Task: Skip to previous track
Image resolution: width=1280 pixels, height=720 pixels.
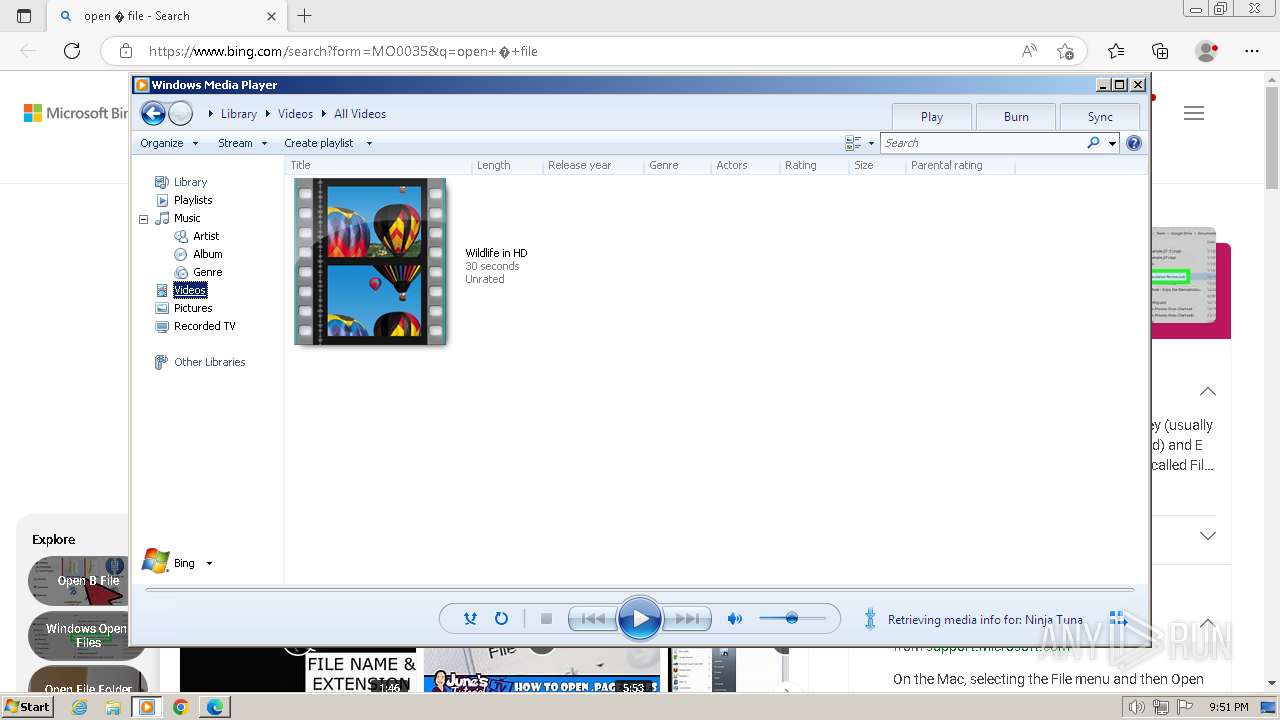Action: click(592, 619)
